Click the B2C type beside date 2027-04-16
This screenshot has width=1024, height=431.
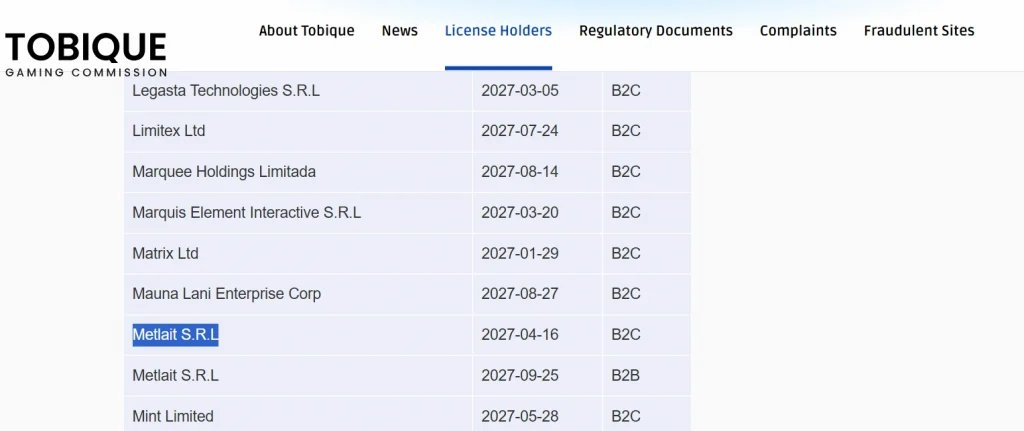[626, 334]
